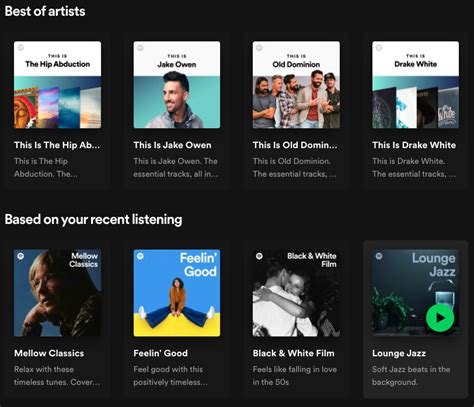
Task: Open the Black & White Film cover image
Action: point(296,293)
